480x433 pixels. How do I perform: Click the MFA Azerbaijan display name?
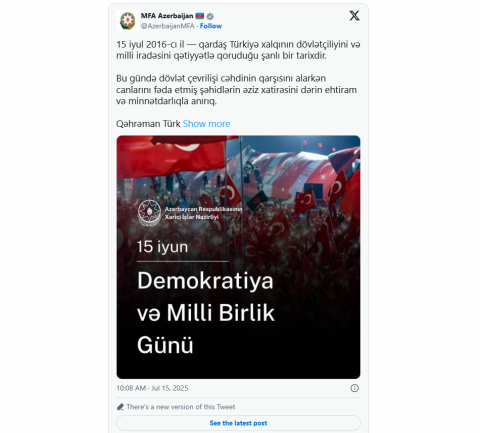167,16
